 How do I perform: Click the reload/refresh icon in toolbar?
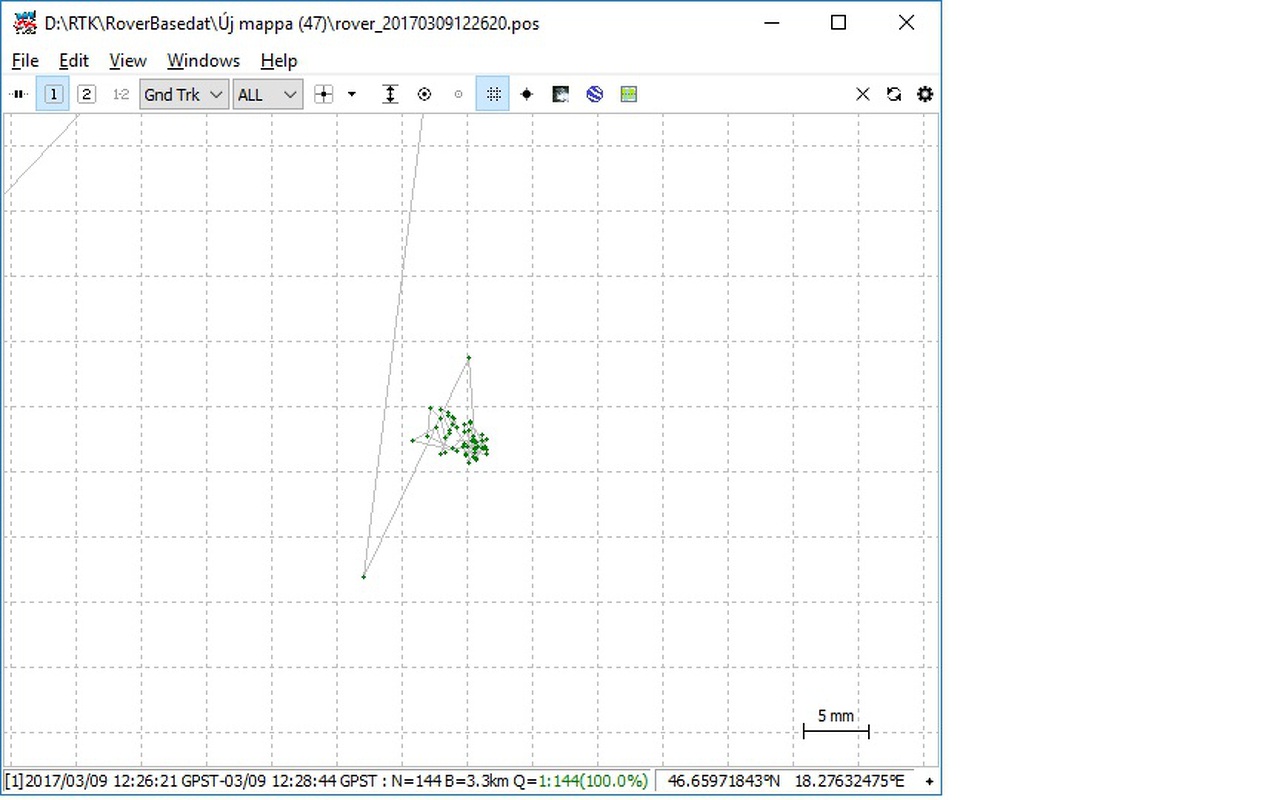coord(894,94)
